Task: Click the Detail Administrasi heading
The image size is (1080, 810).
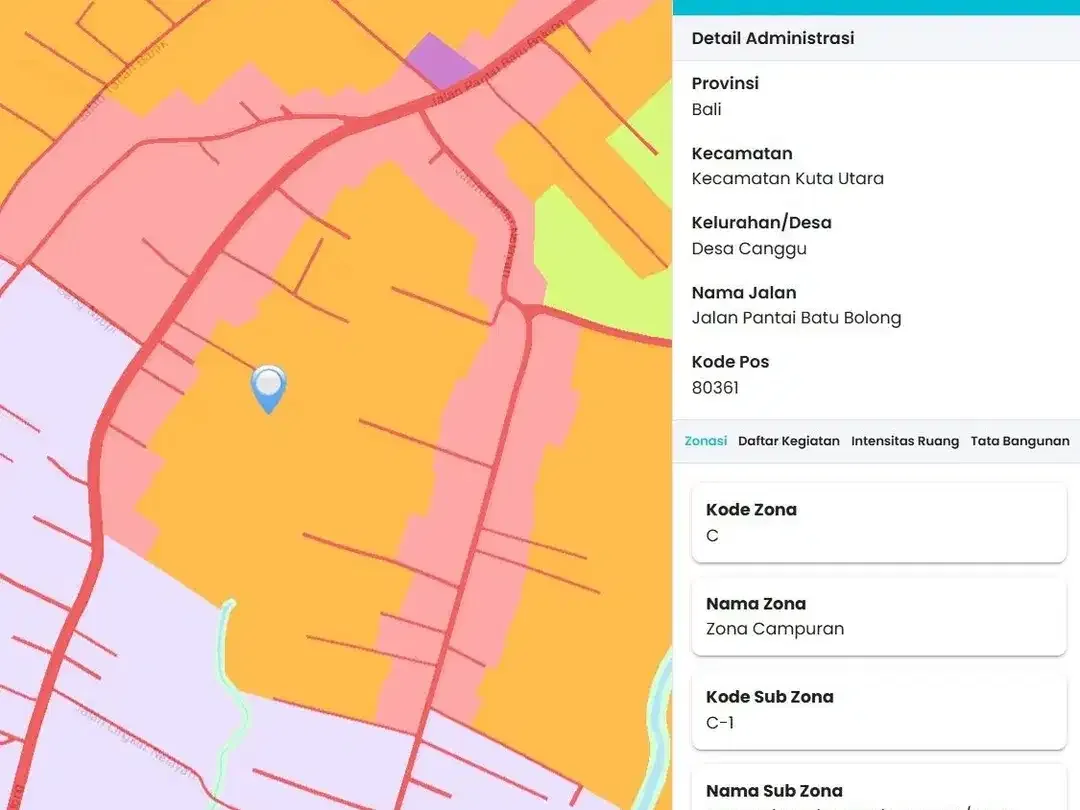Action: tap(773, 38)
